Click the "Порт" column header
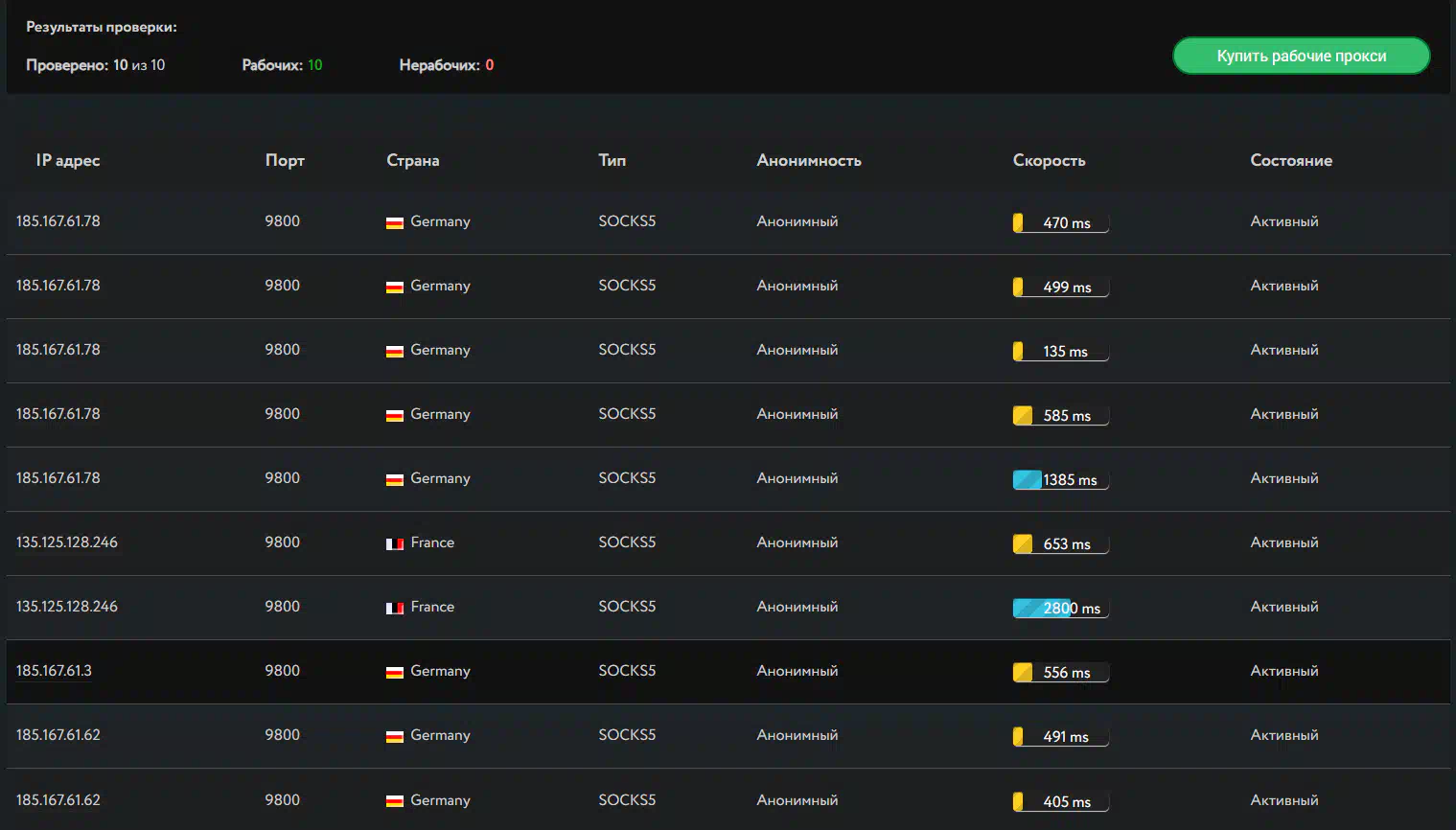 tap(285, 160)
